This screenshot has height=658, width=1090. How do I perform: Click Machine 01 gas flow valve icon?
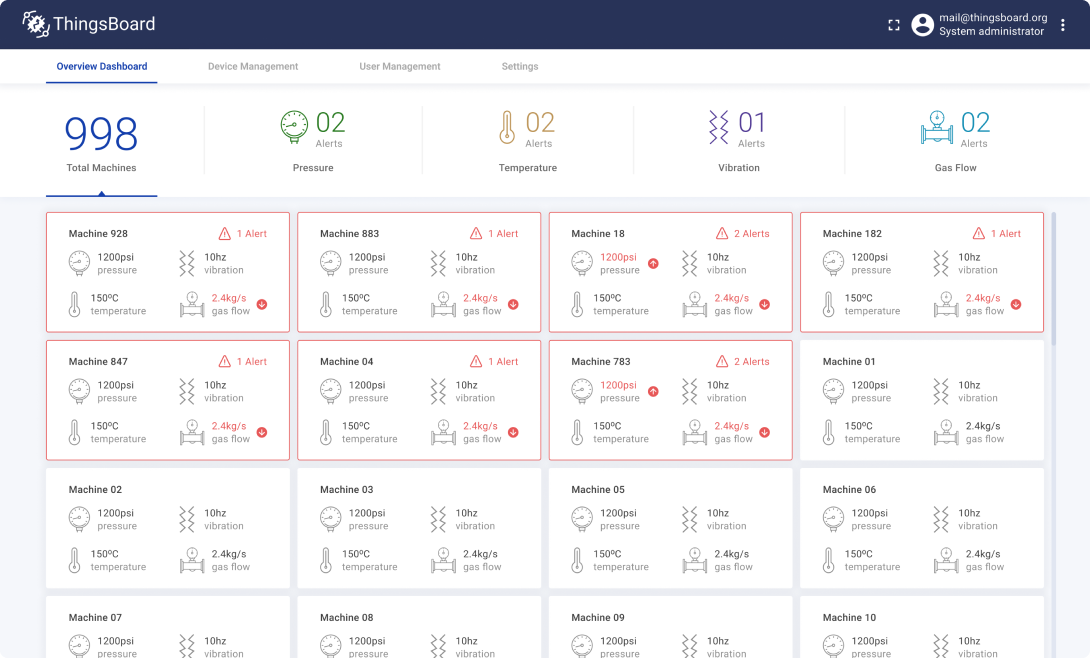point(946,432)
